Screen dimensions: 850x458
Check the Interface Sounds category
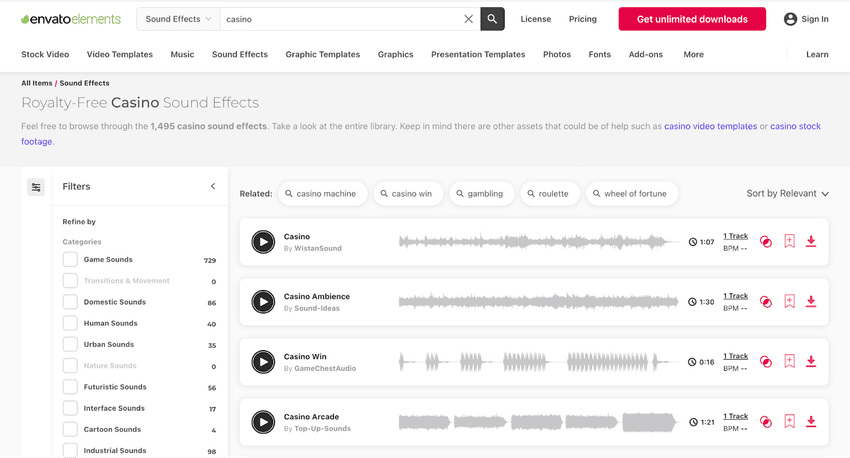(x=70, y=408)
